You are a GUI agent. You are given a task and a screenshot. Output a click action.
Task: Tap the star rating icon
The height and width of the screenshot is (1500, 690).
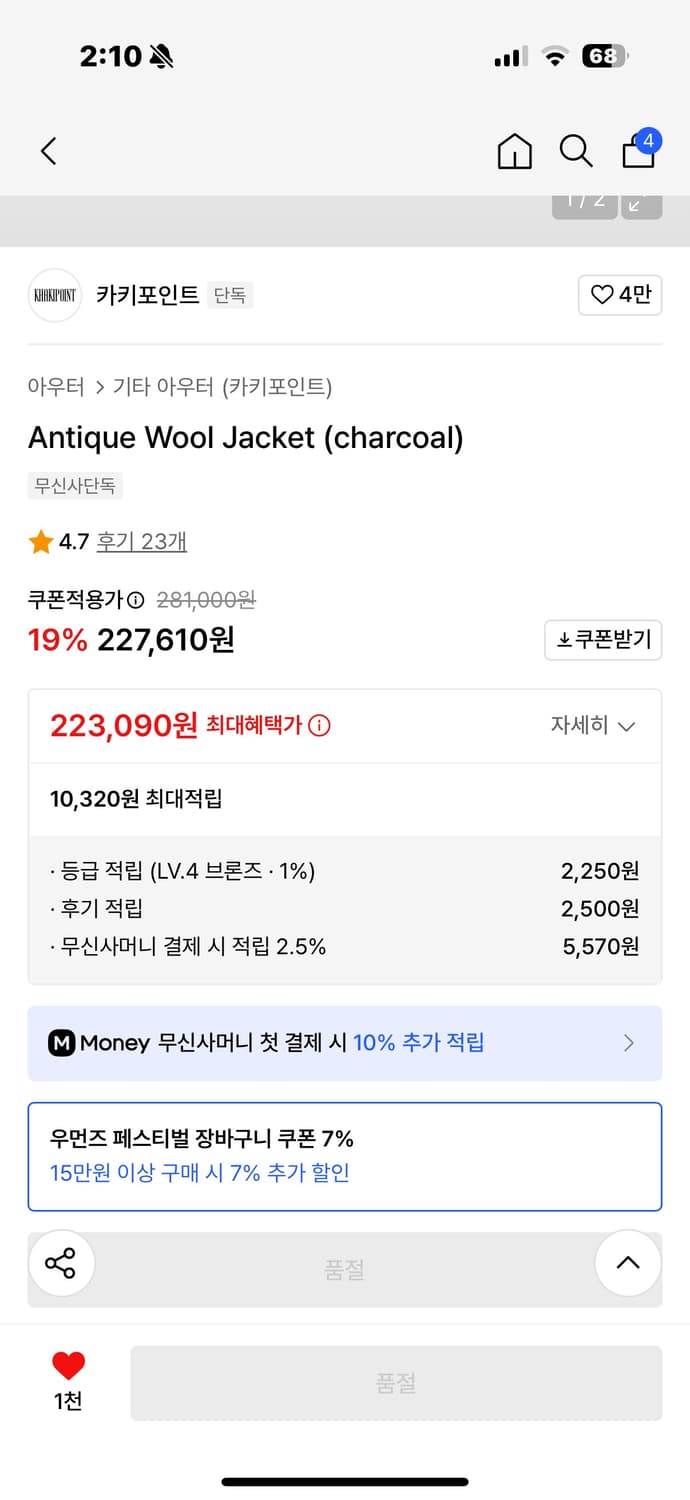point(41,540)
